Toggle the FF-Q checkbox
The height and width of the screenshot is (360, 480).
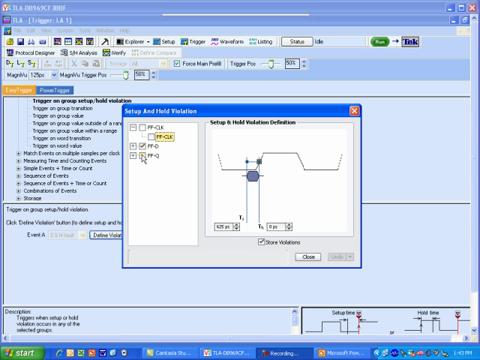coord(143,155)
